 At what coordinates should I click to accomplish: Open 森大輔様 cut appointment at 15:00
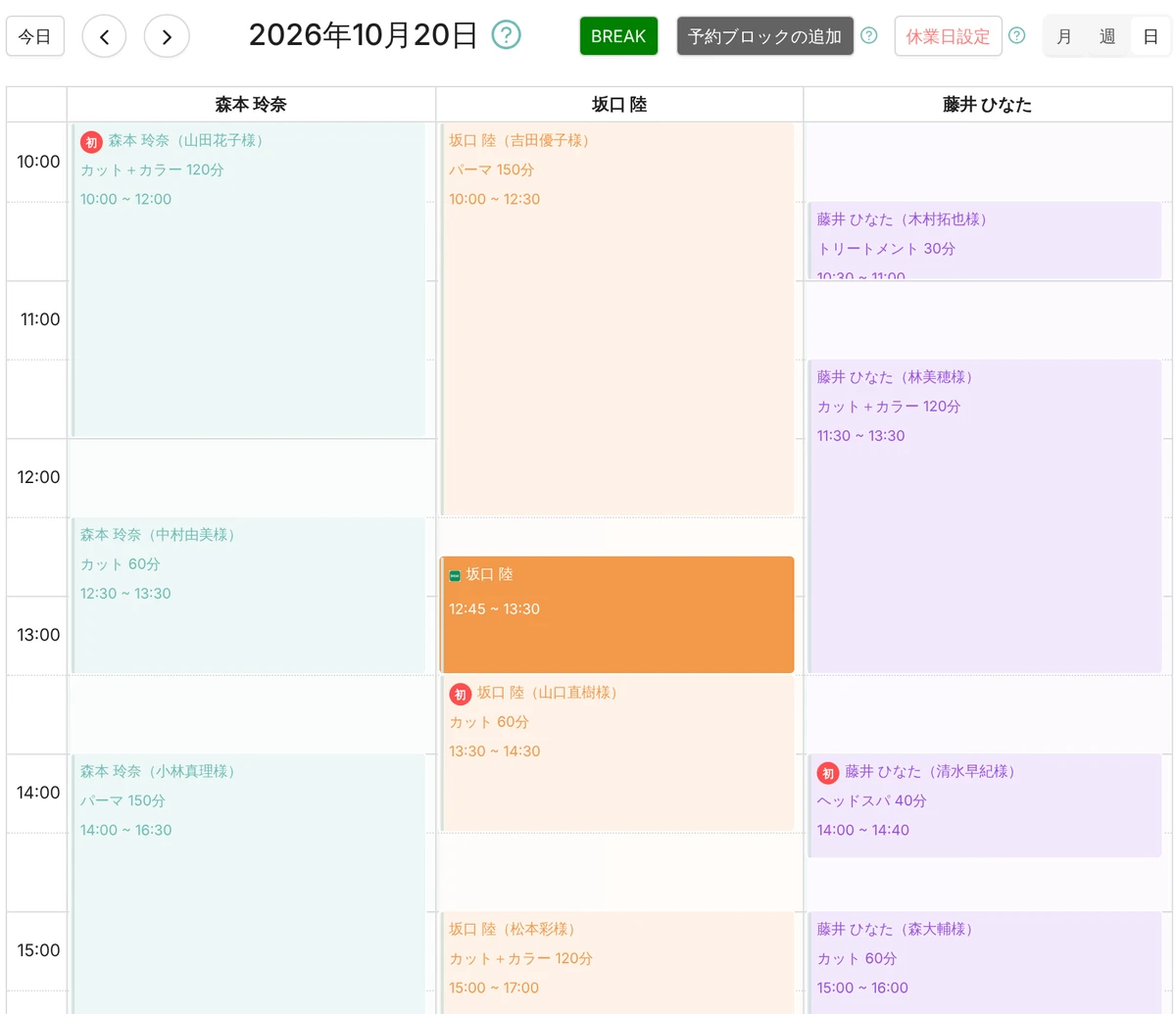pyautogui.click(x=985, y=963)
